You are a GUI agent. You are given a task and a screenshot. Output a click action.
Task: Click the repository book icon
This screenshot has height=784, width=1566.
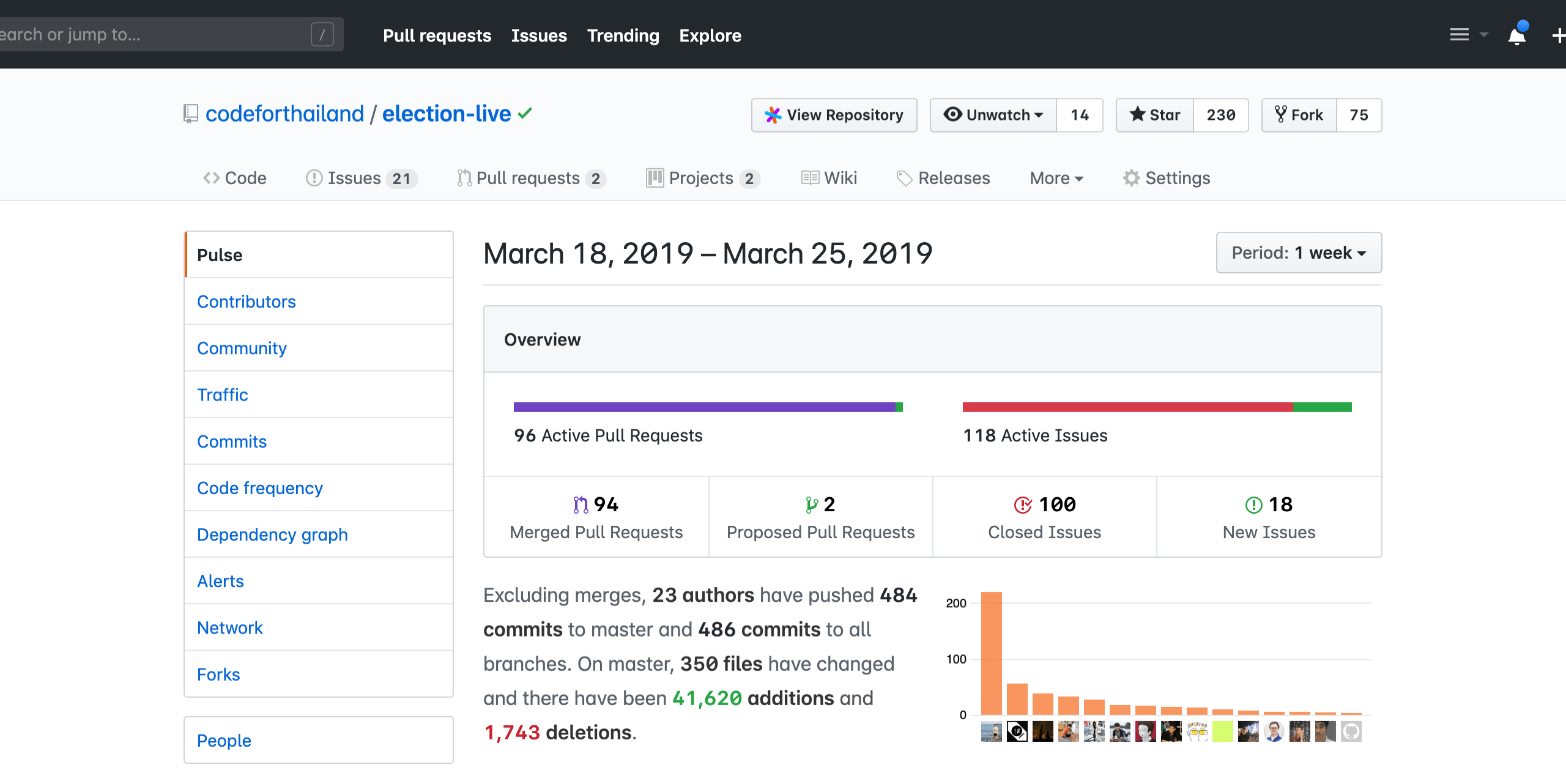[190, 114]
